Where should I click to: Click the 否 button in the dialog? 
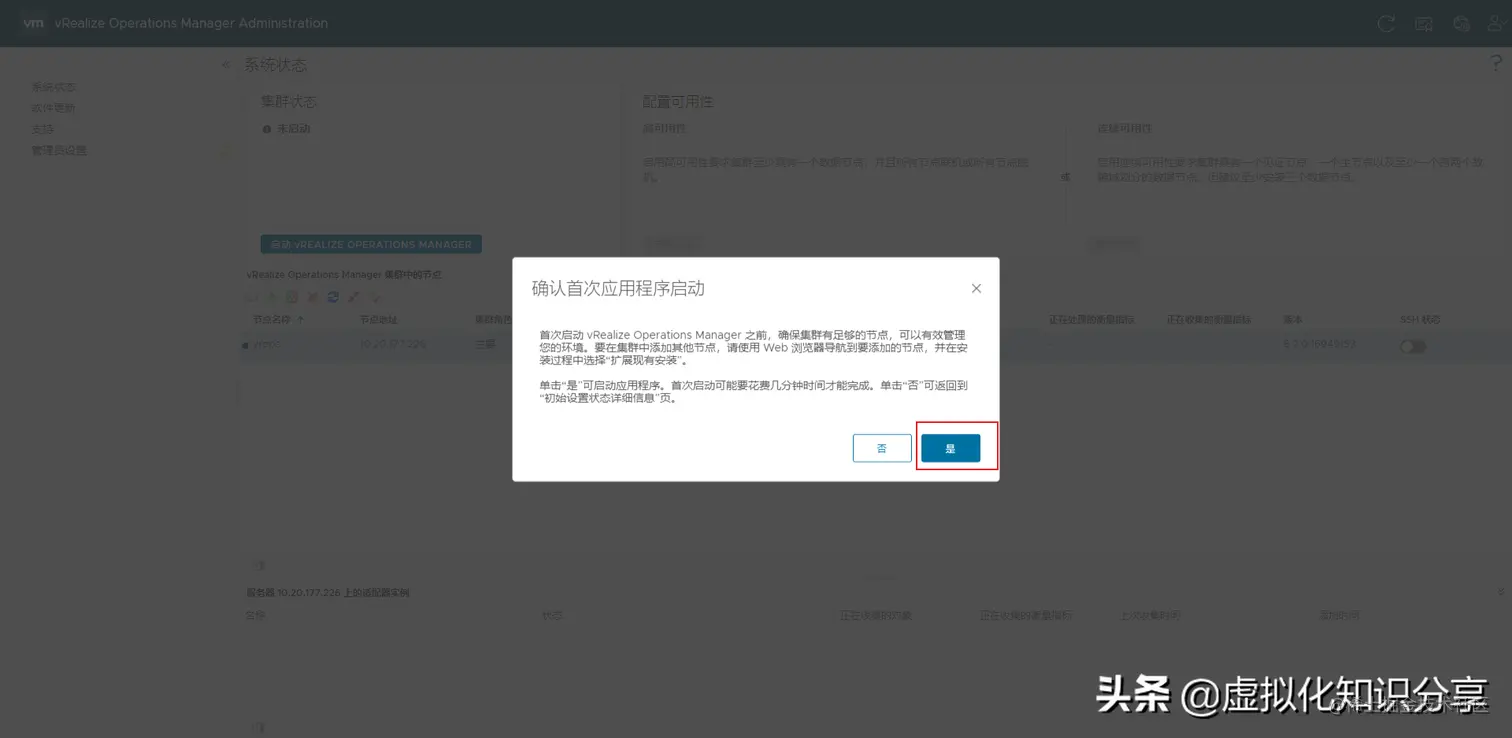pyautogui.click(x=881, y=448)
